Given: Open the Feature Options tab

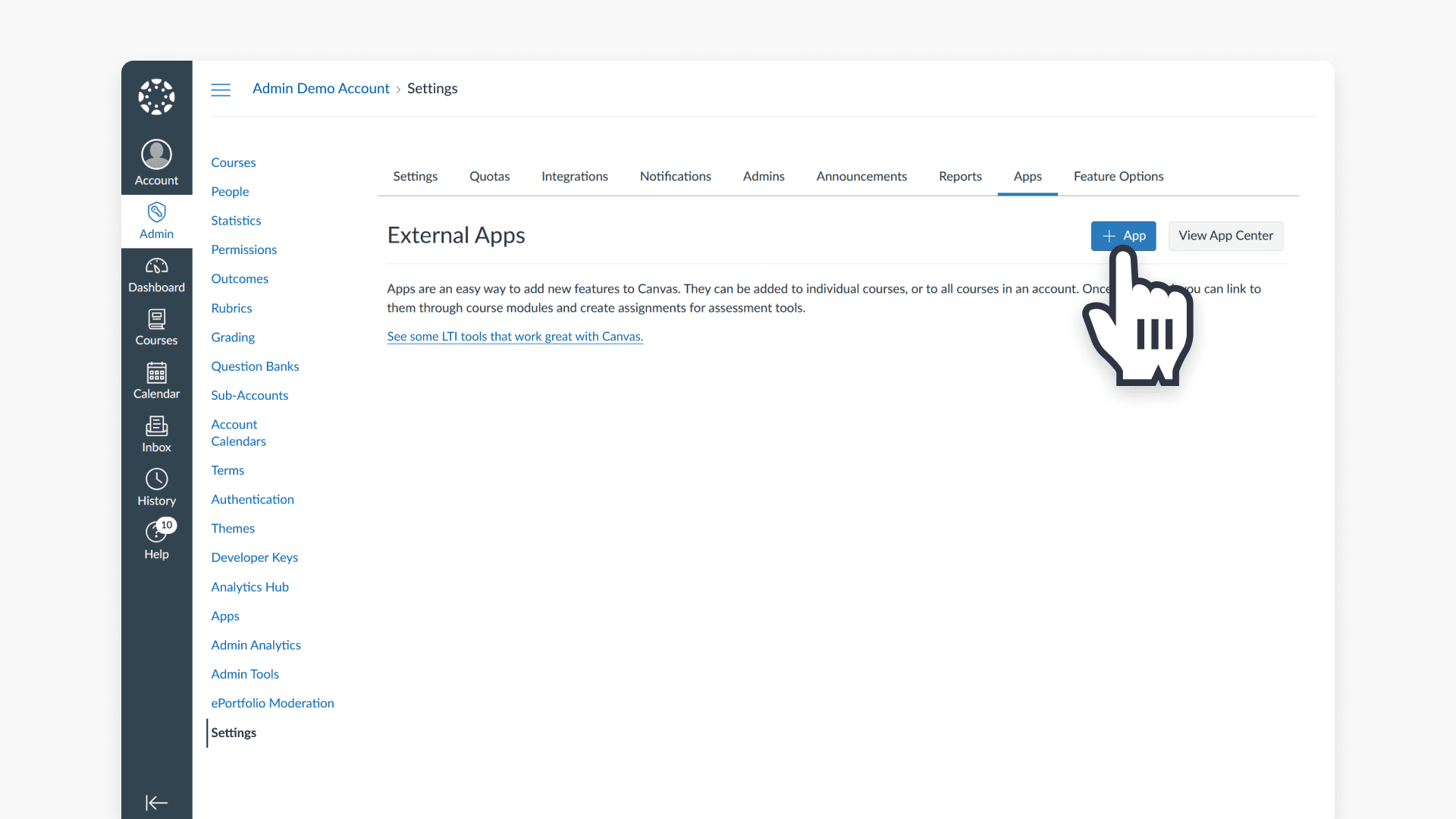Looking at the screenshot, I should point(1119,176).
